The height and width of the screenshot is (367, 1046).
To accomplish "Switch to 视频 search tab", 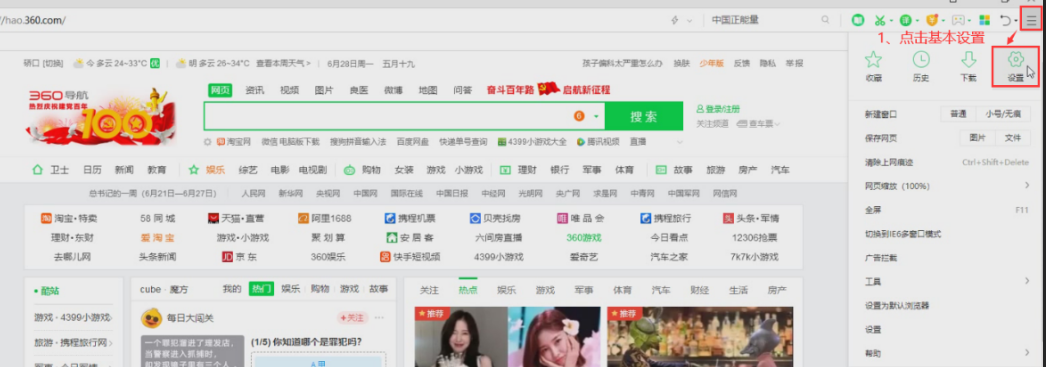I will [290, 91].
